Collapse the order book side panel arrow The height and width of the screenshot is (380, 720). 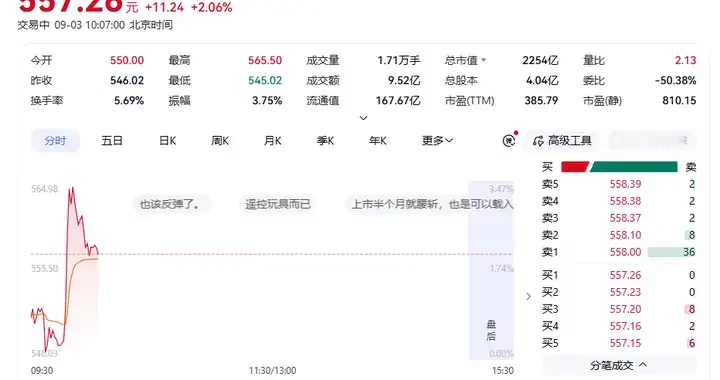[528, 296]
